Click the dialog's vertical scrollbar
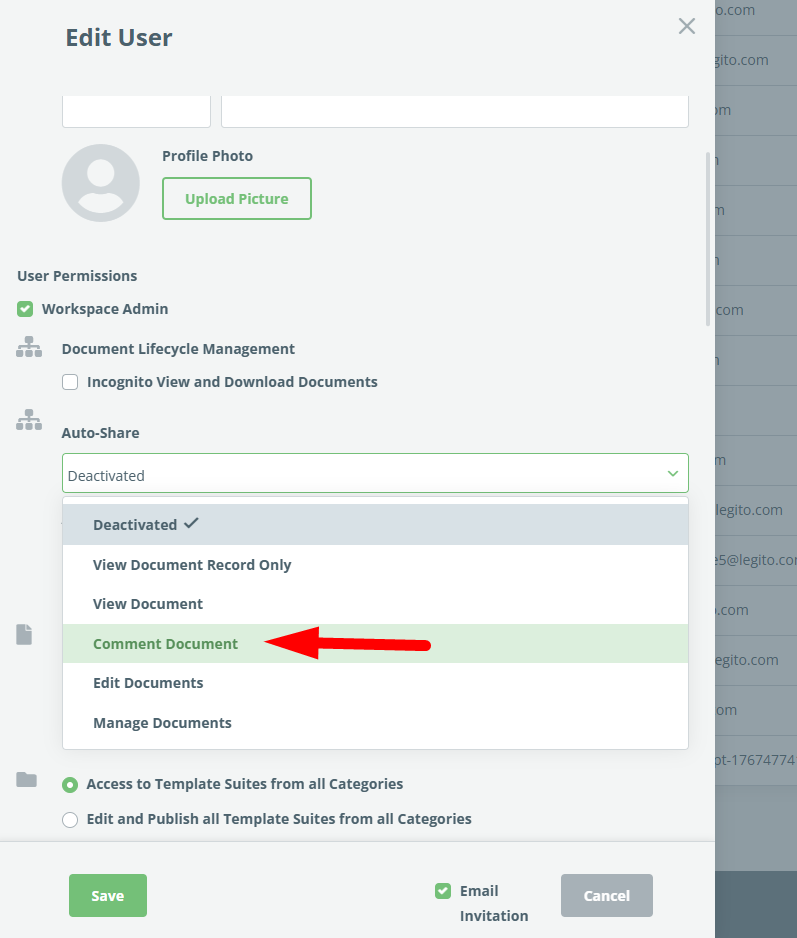Image resolution: width=797 pixels, height=938 pixels. (708, 240)
